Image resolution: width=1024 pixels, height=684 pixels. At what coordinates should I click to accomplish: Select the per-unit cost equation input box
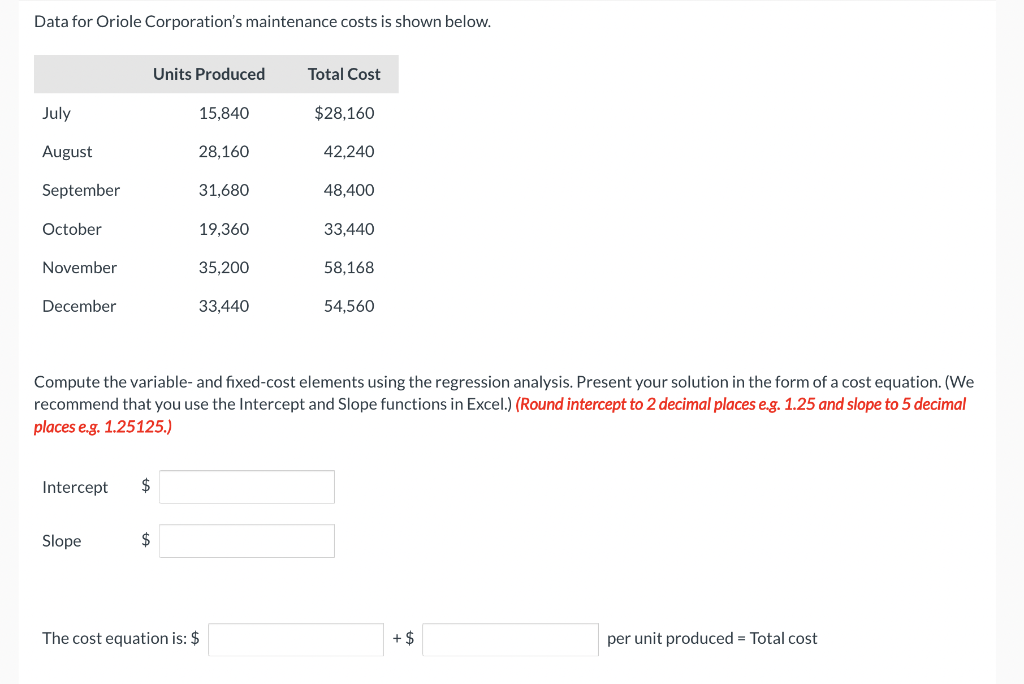[509, 639]
